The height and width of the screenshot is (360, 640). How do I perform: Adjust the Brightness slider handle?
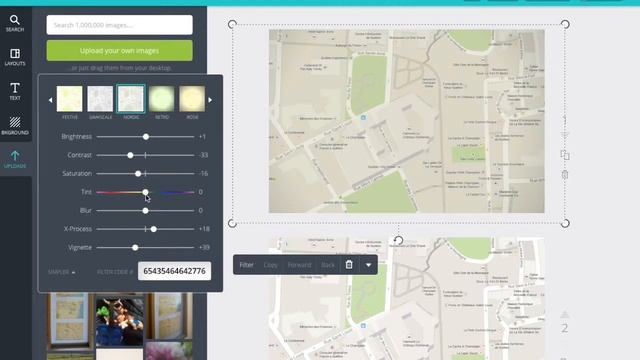(x=146, y=137)
